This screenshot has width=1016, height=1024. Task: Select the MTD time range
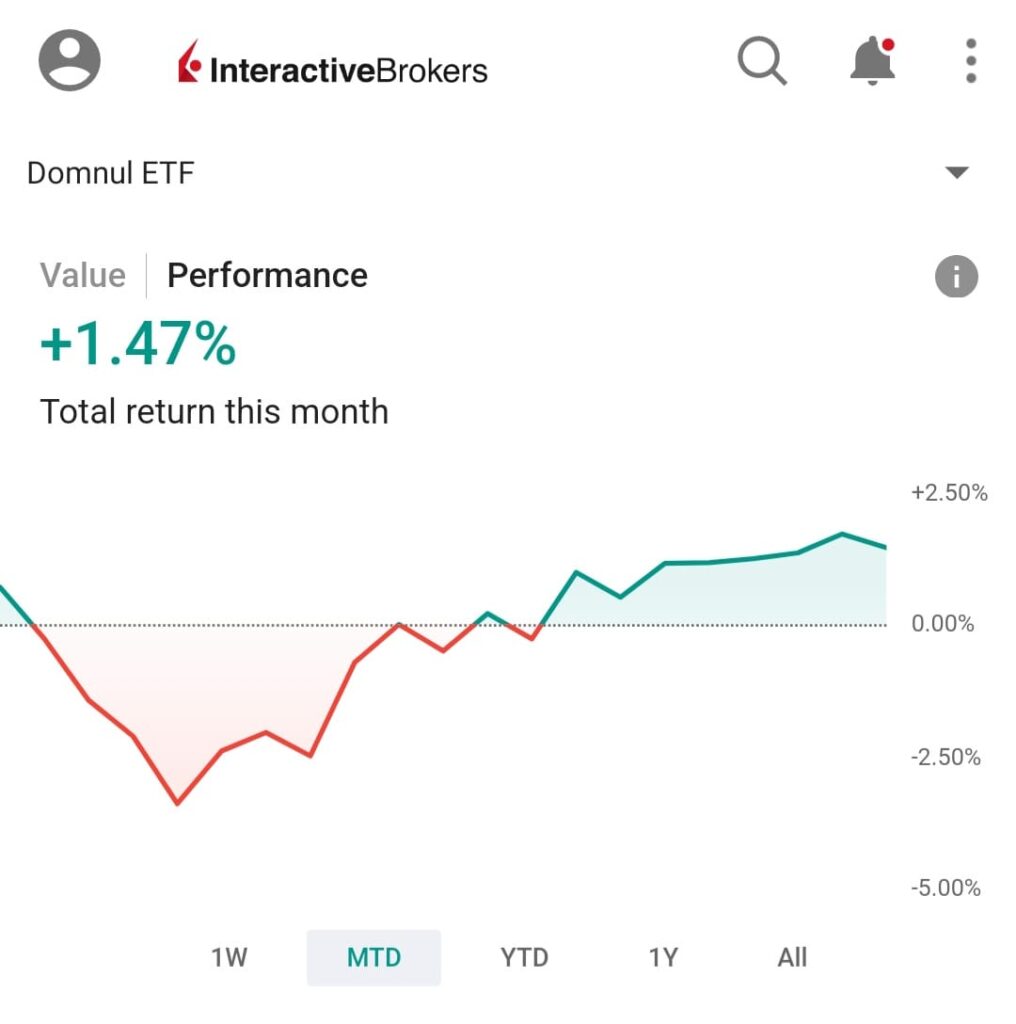coord(374,958)
